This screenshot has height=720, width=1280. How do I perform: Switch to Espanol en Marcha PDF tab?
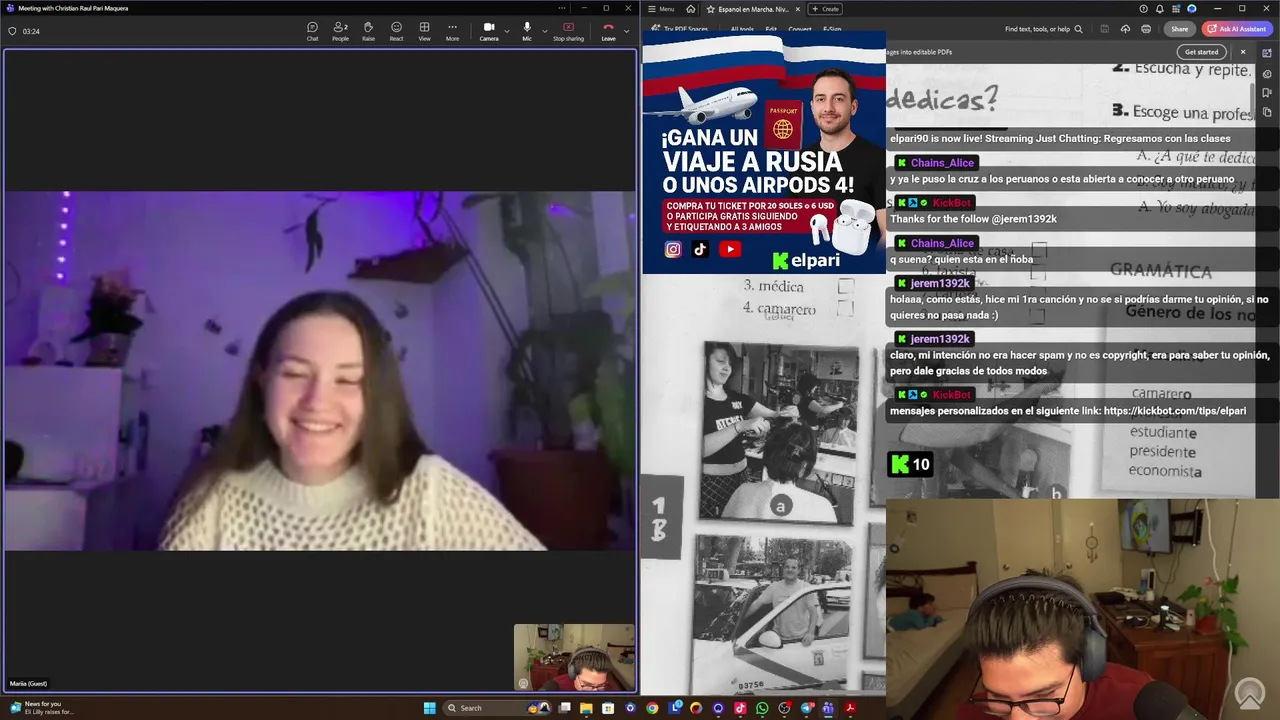[755, 9]
